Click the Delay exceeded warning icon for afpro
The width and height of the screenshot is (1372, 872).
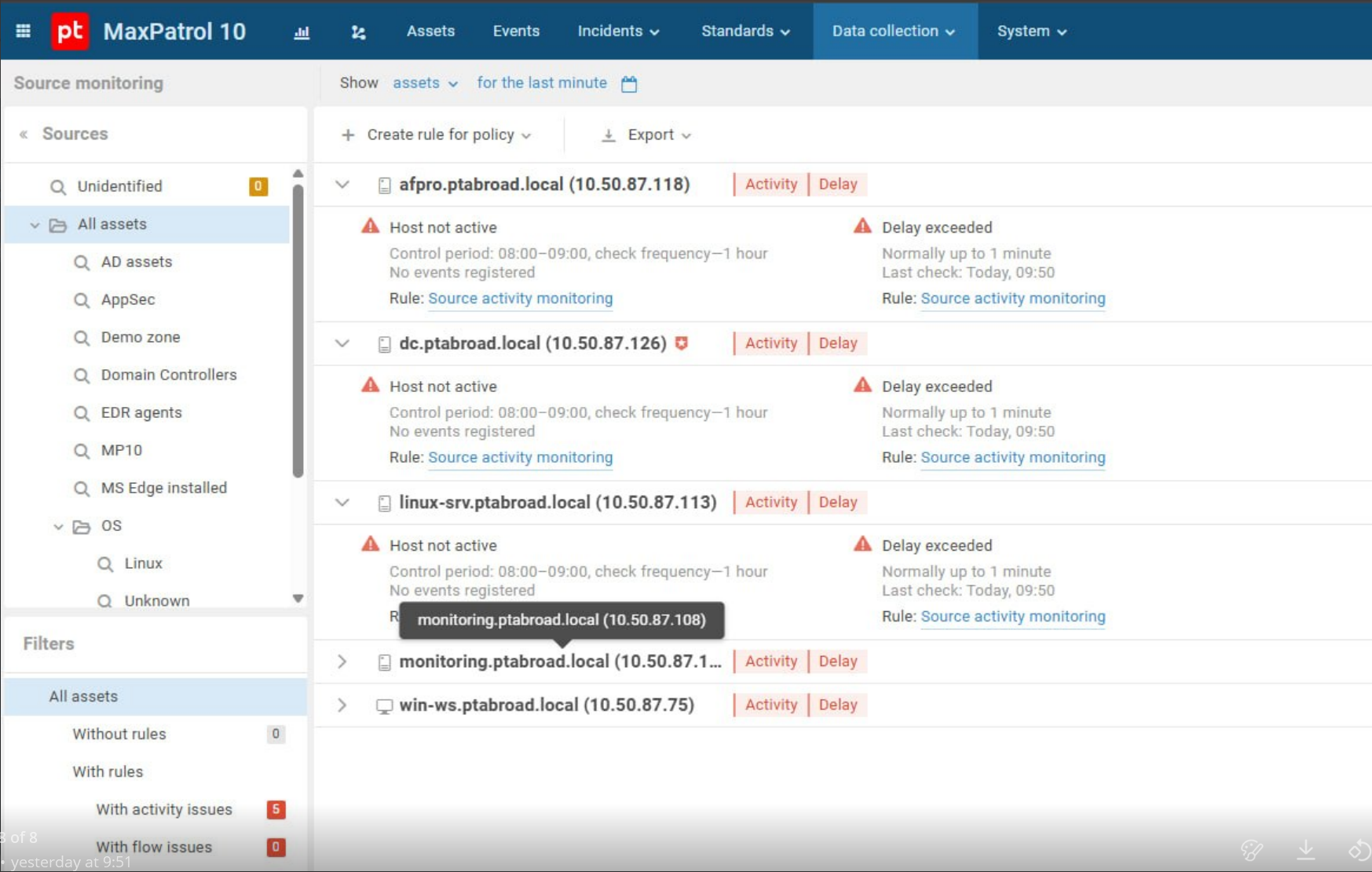(862, 226)
